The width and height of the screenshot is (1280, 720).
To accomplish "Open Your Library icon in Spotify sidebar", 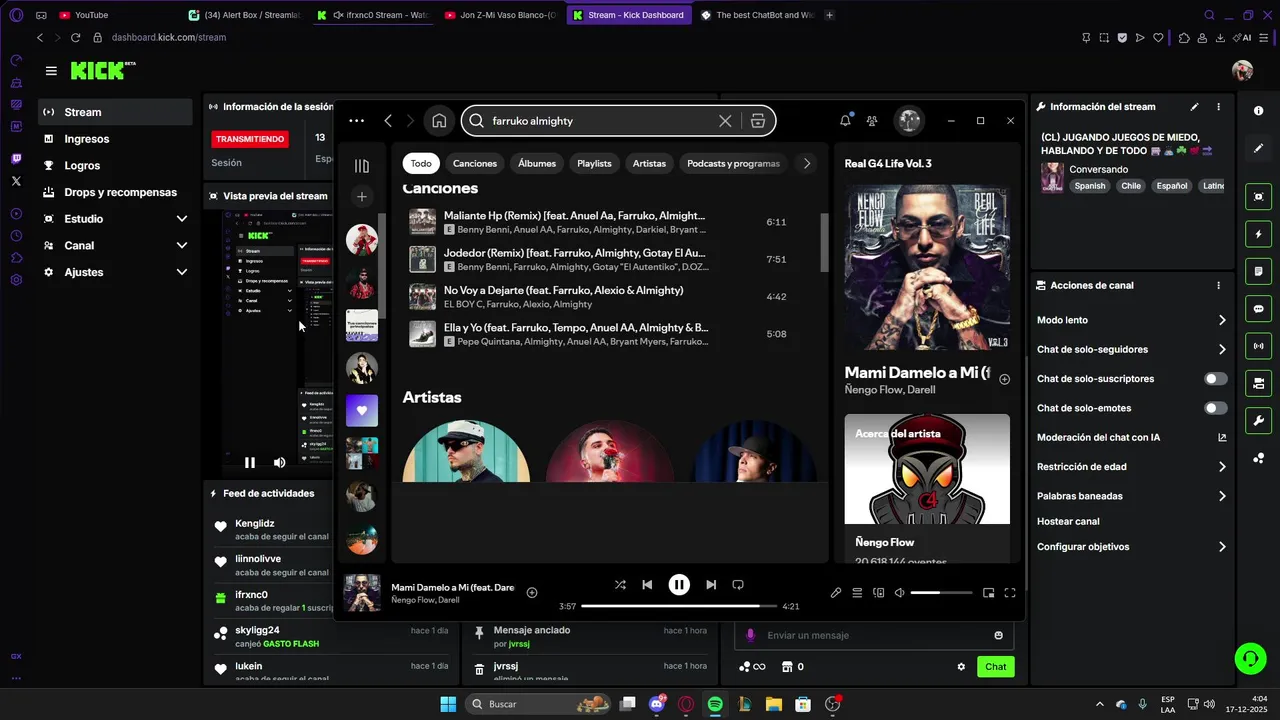I will 362,166.
